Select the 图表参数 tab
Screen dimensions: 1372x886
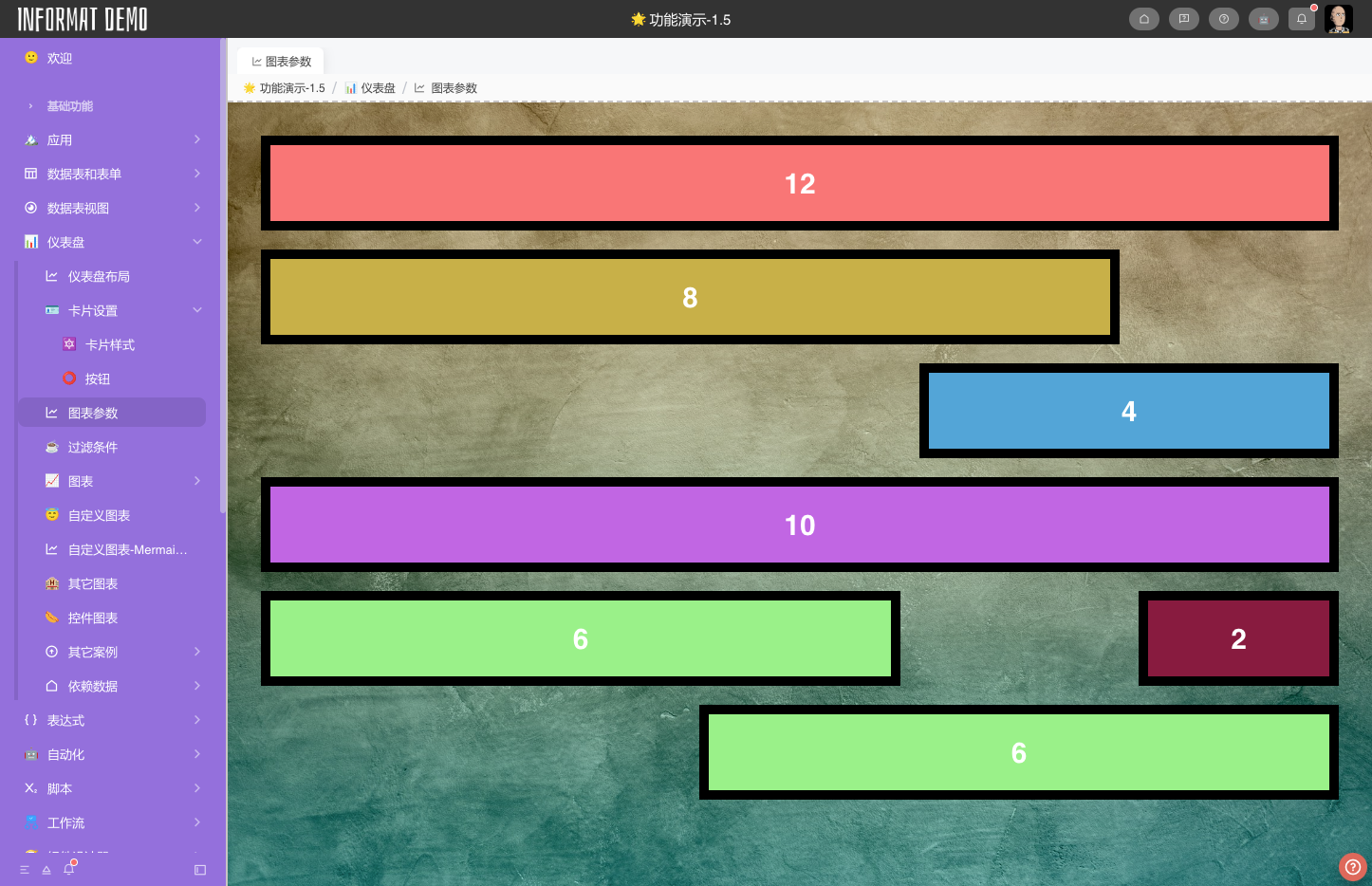[281, 62]
